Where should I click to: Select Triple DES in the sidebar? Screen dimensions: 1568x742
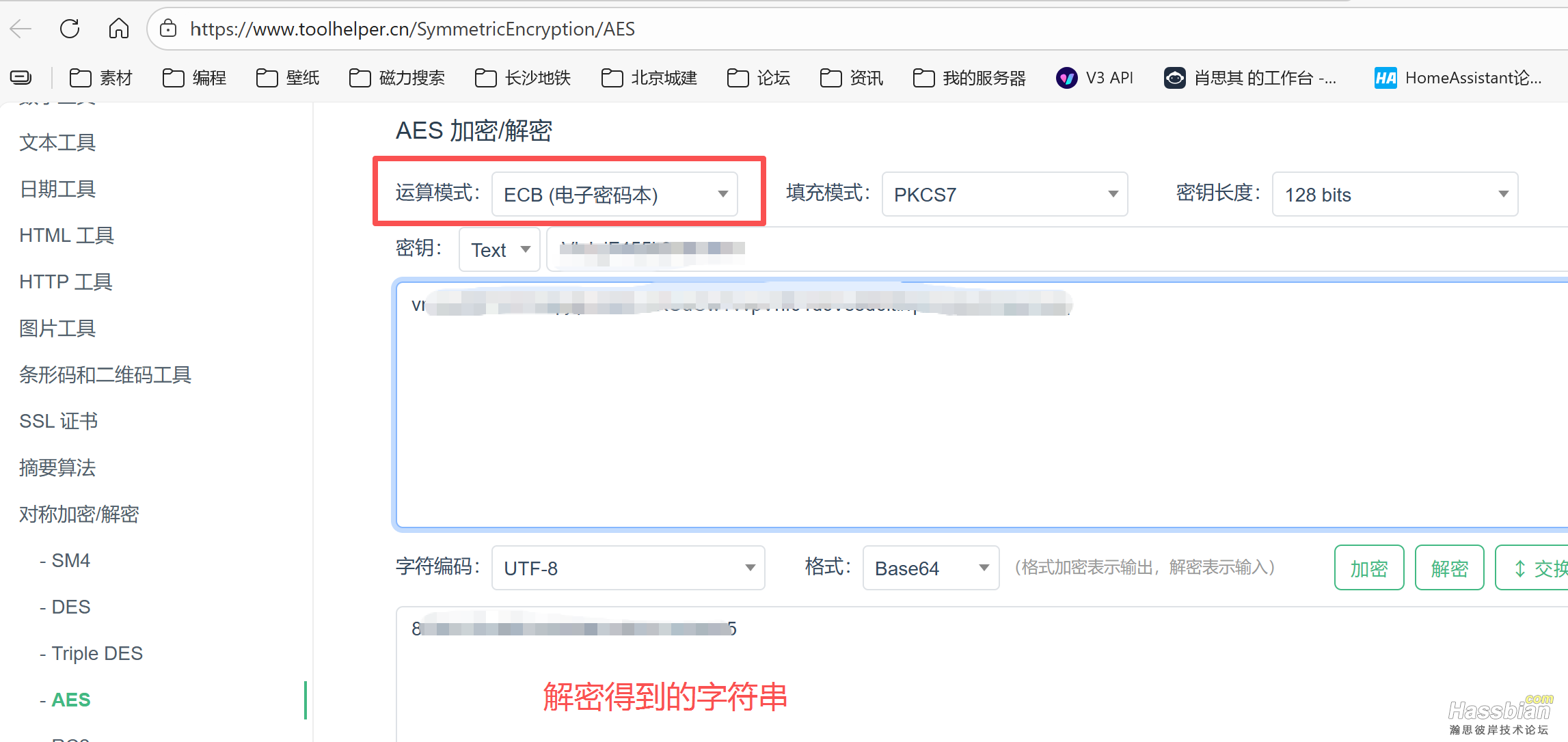click(x=96, y=652)
